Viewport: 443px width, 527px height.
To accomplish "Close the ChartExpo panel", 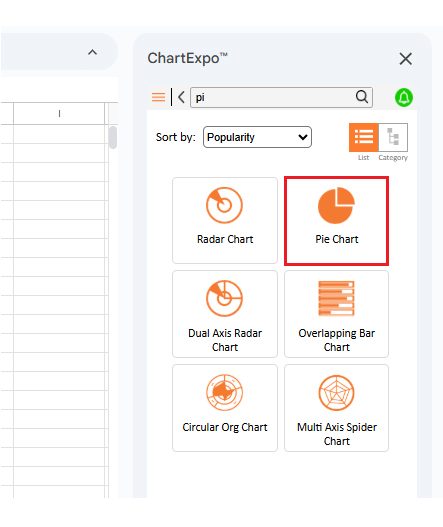I will (x=406, y=59).
